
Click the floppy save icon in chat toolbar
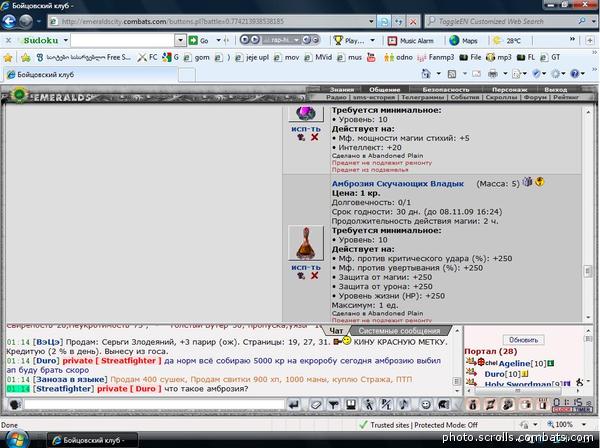pos(351,404)
